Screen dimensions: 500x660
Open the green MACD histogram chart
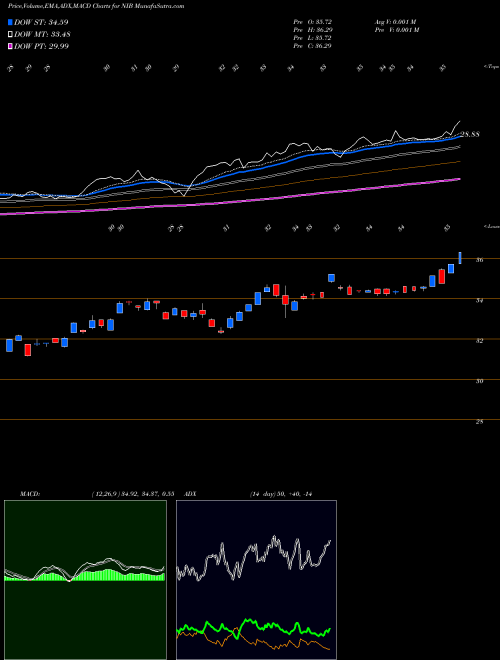(85, 580)
